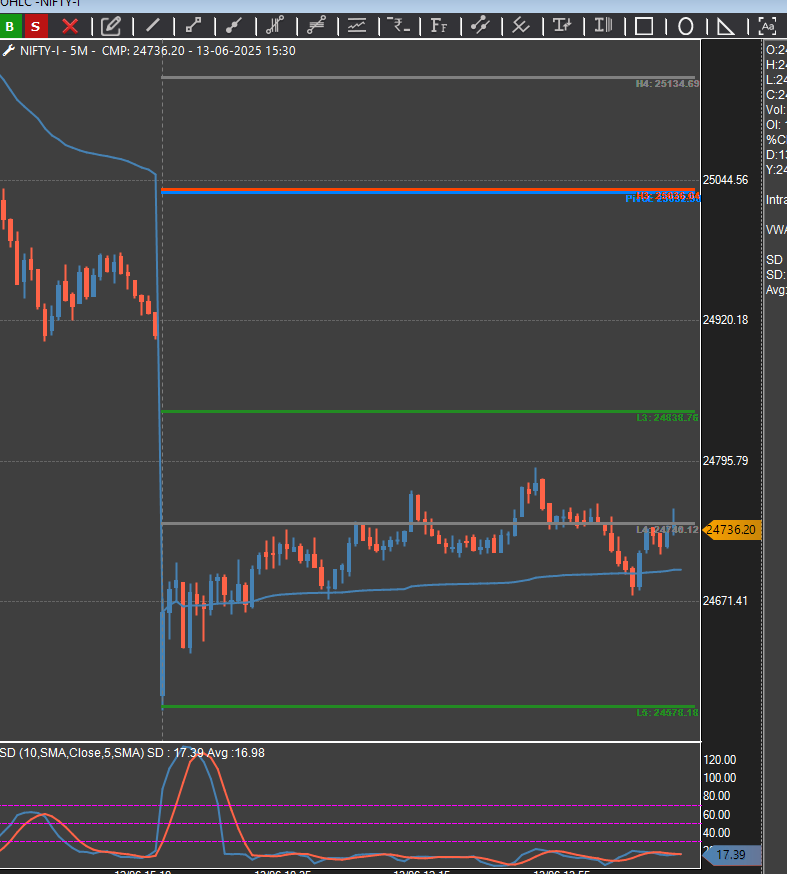Click the red S sell button
Screen dimensions: 787x874
pyautogui.click(x=35, y=26)
